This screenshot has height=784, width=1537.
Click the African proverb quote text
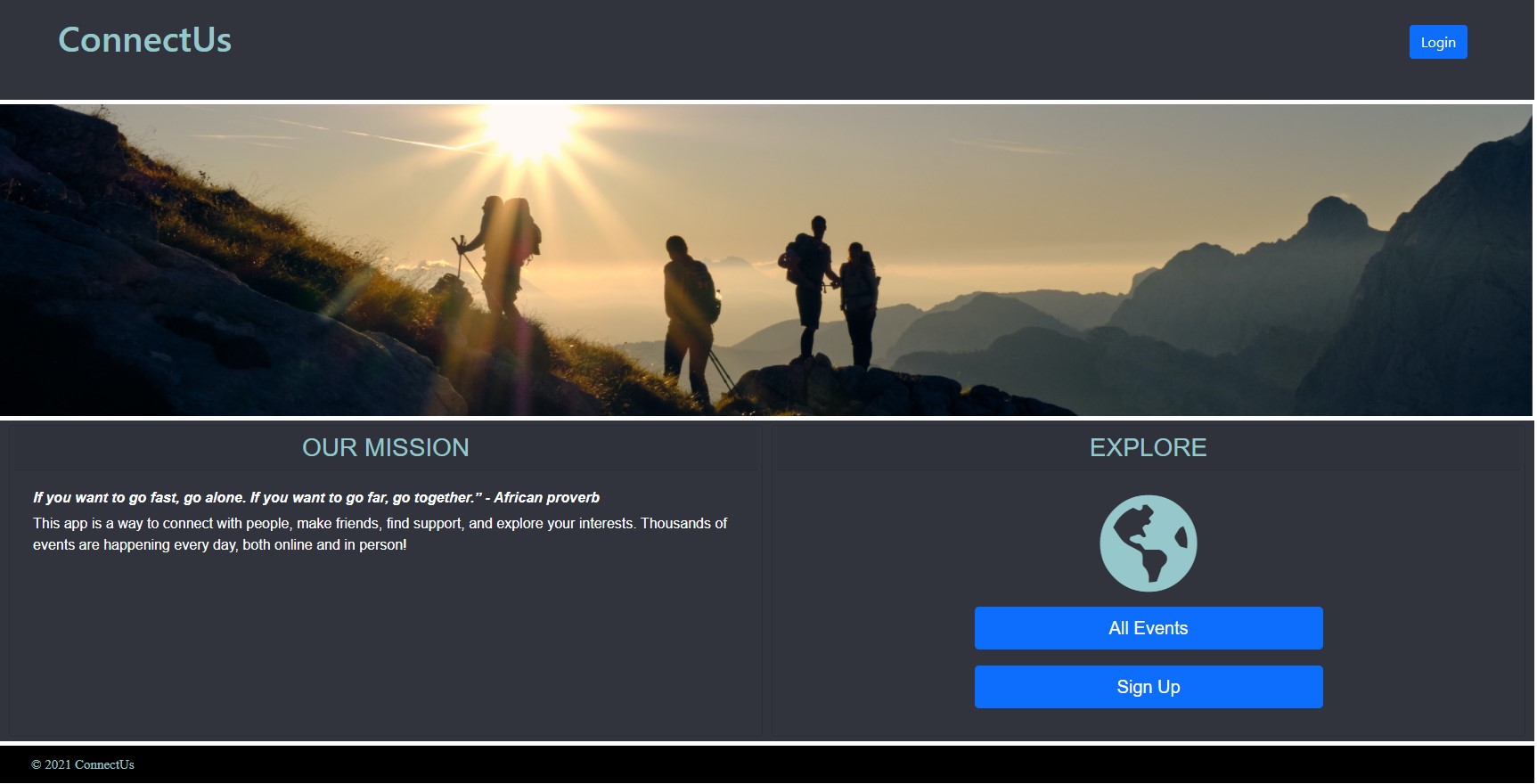(316, 497)
